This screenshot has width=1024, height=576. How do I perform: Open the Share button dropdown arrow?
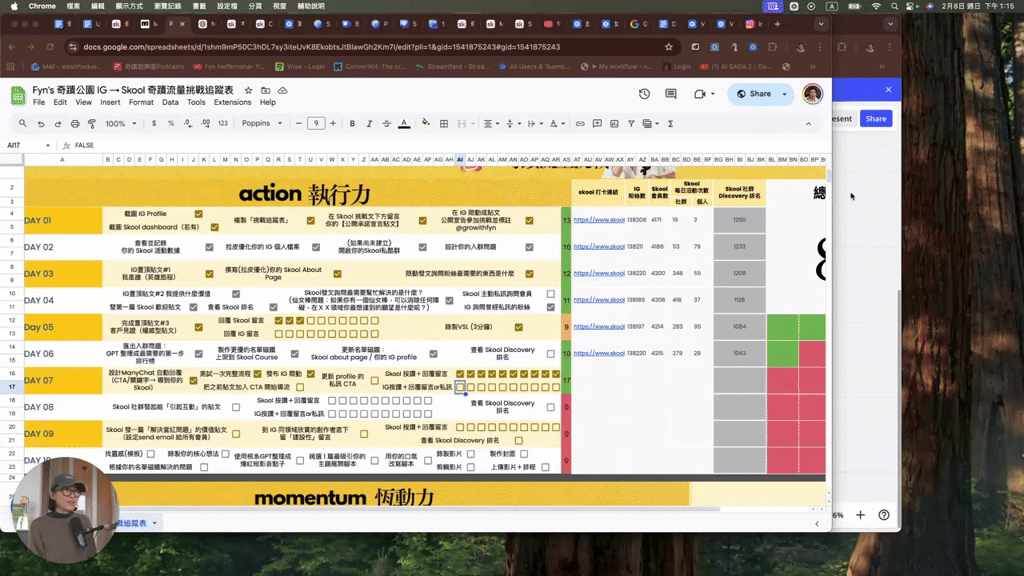point(784,94)
